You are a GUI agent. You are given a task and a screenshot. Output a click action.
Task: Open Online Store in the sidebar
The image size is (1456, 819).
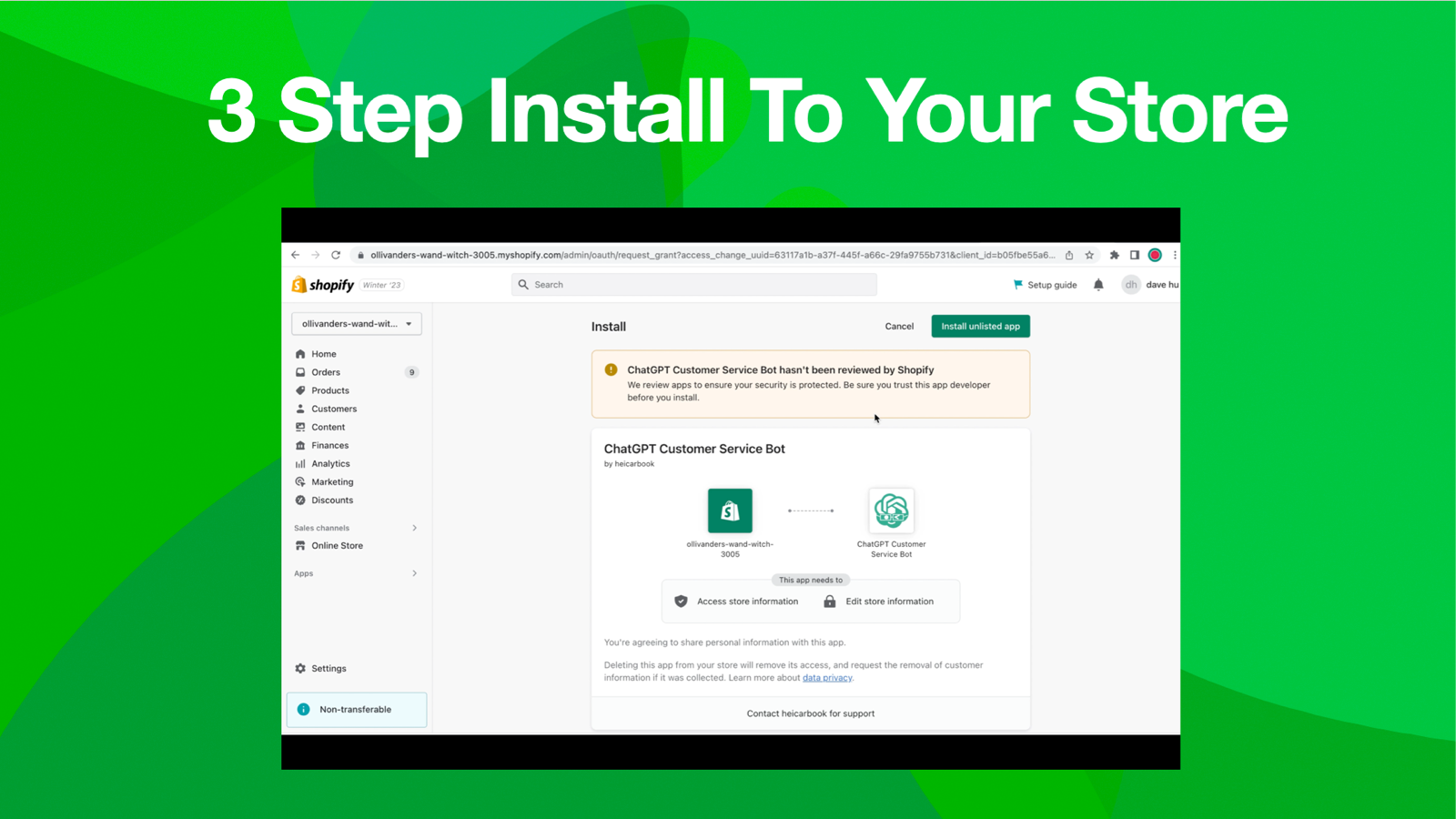[337, 545]
